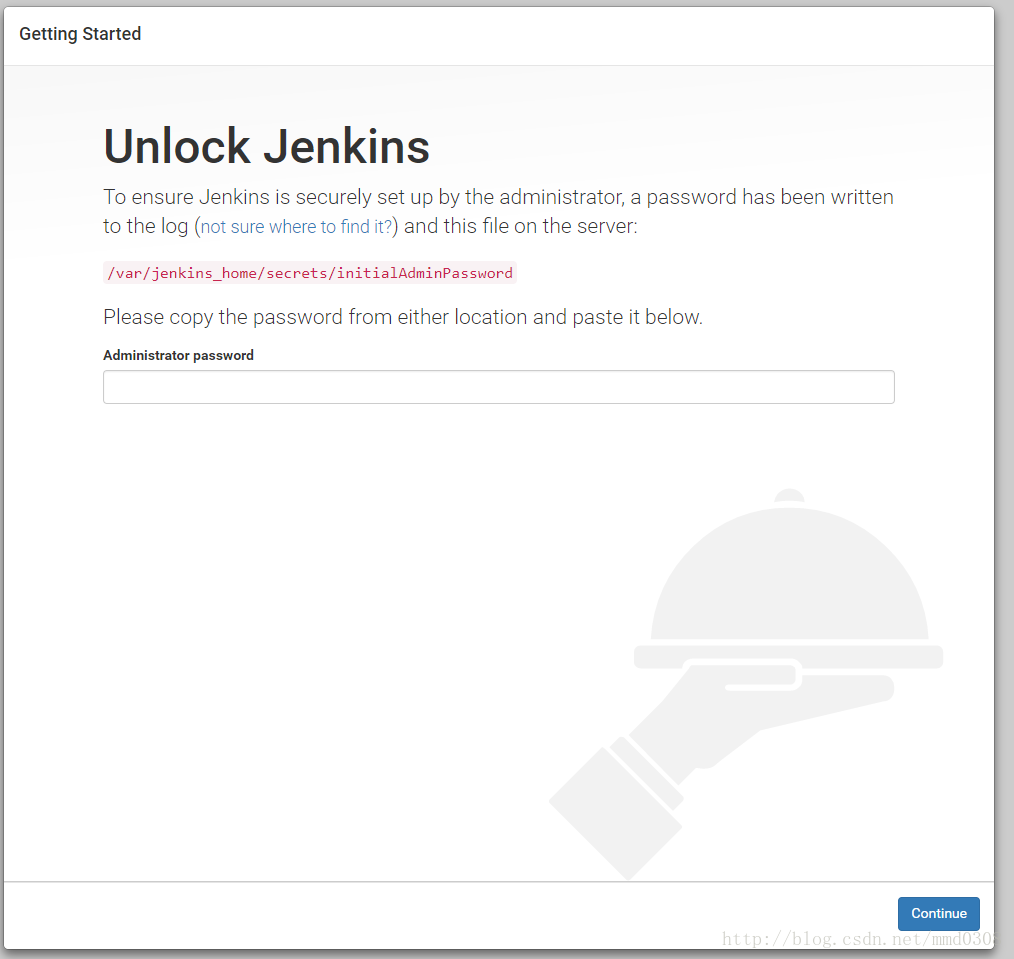Viewport: 1014px width, 959px height.
Task: Click 'Please copy the password' instruction text
Action: 401,317
